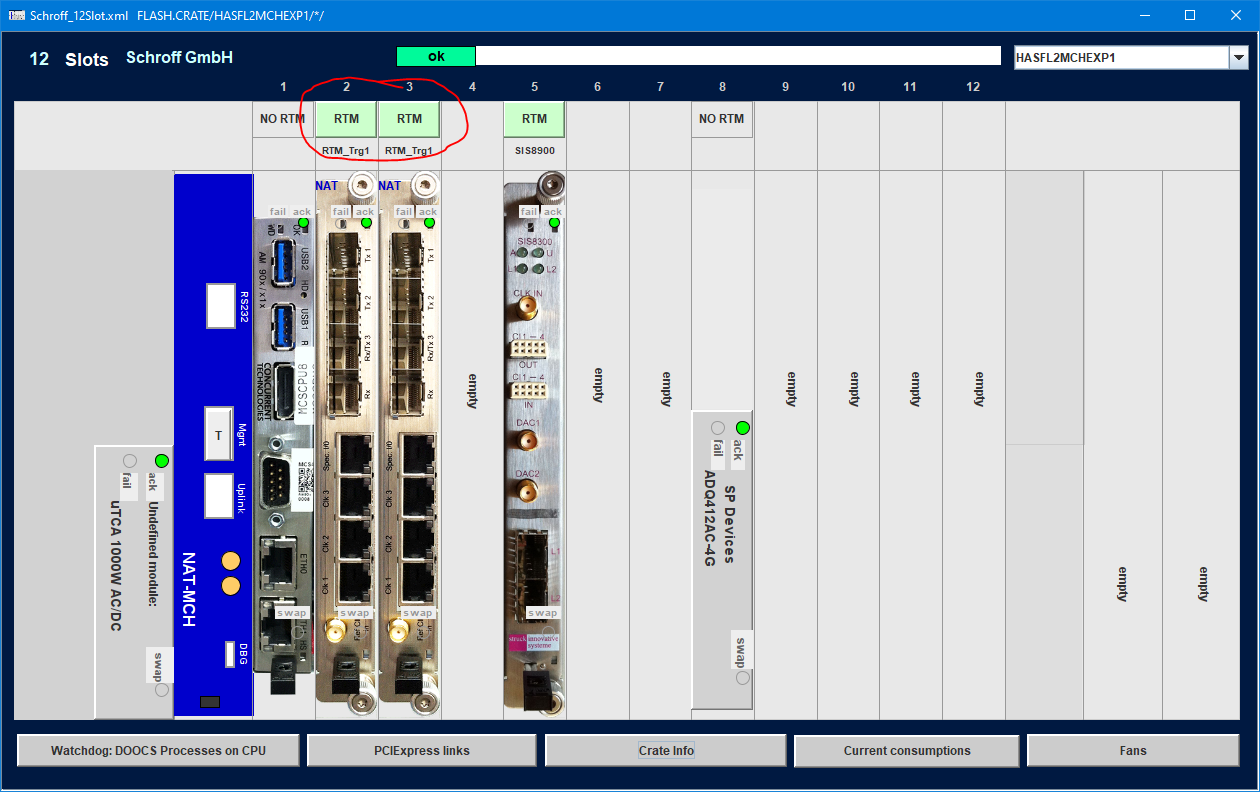The image size is (1260, 792).
Task: Click the fail label on slot 3 NAT module
Action: (x=404, y=212)
